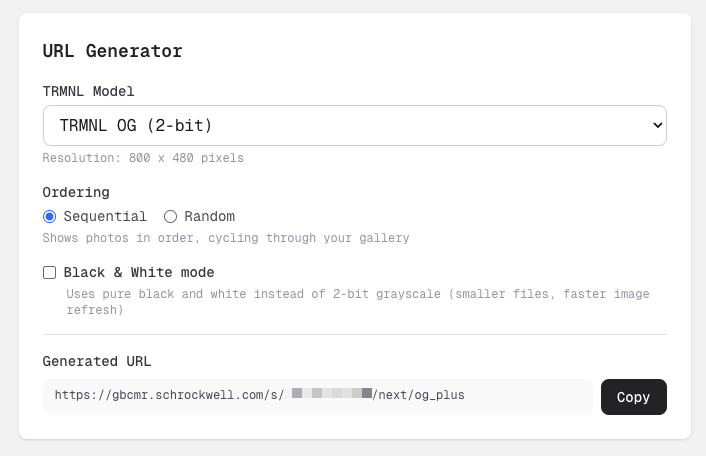Click the blurred token in the URL
Viewport: 706px width, 456px height.
330,395
